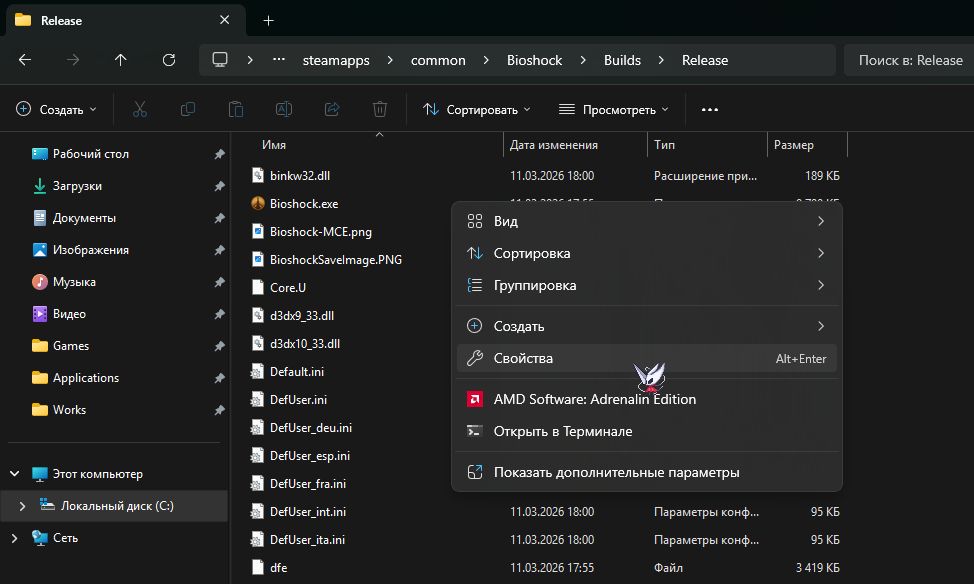Select Bioshock-MCE.png file

tap(321, 232)
